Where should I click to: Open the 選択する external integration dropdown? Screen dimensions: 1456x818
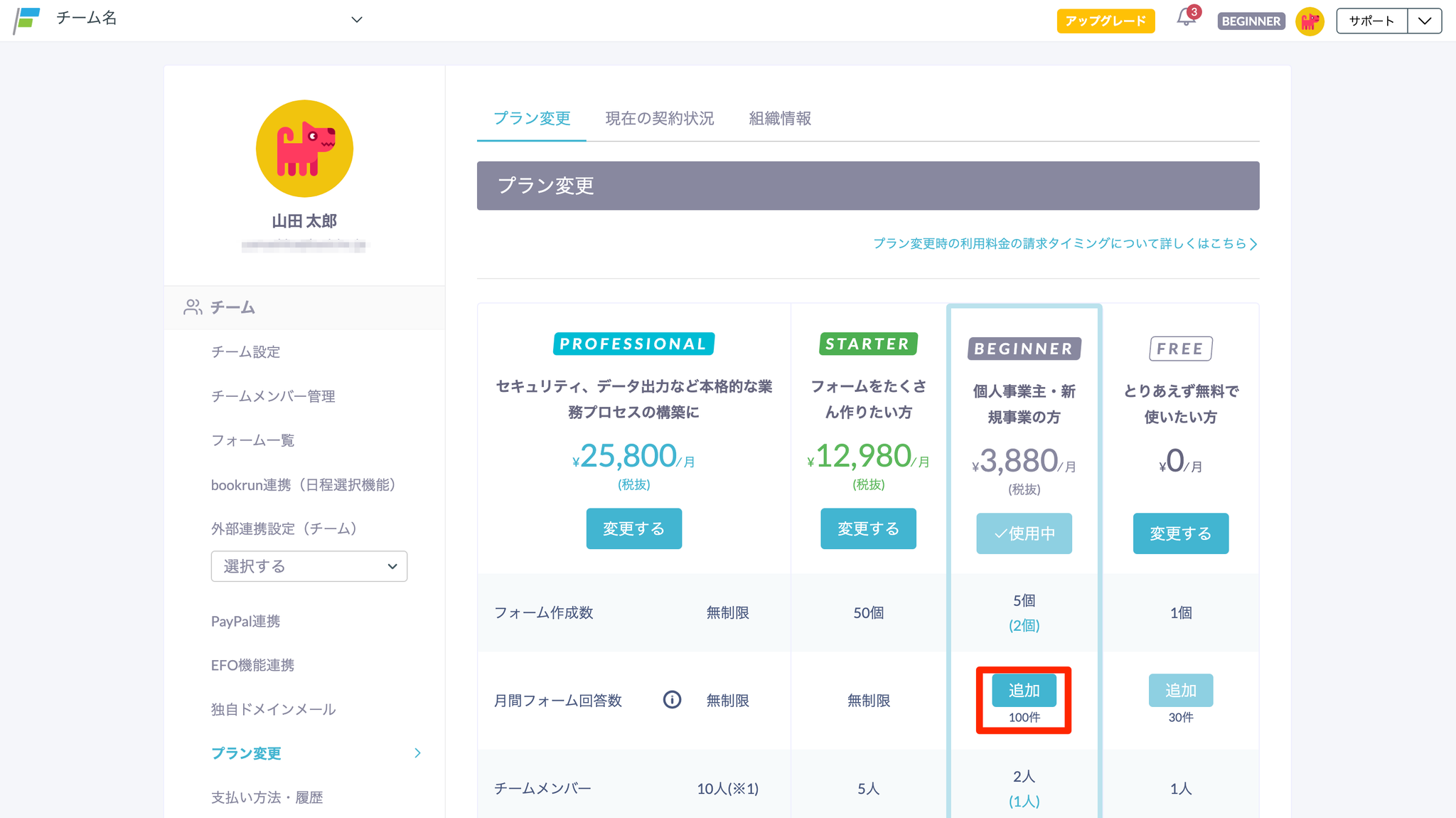coord(309,566)
